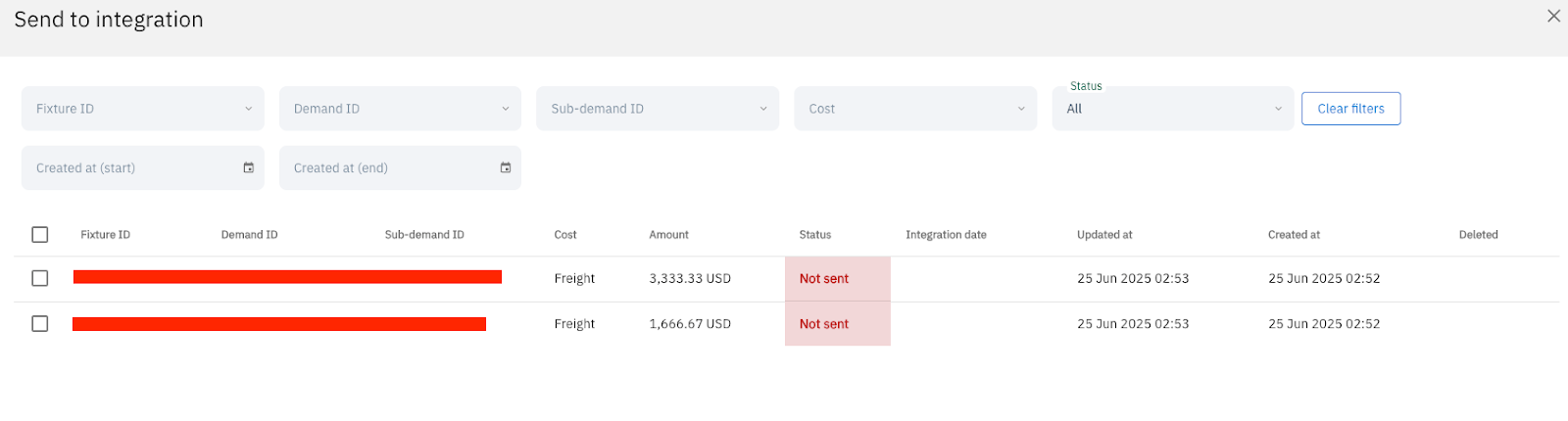
Task: Expand the Sub-demand ID filter
Action: [658, 109]
